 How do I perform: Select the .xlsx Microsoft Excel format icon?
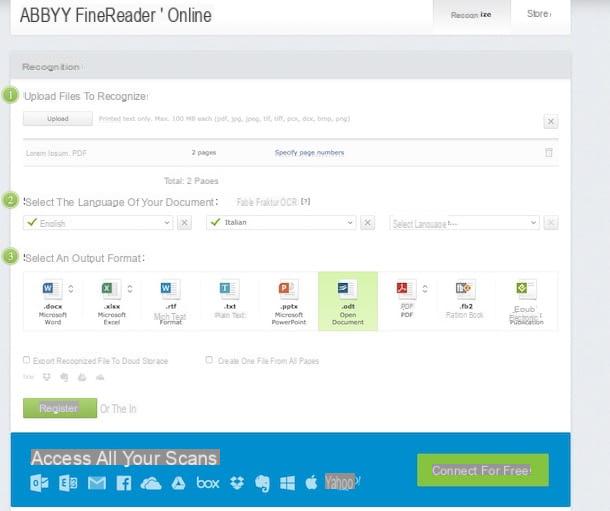click(x=111, y=289)
